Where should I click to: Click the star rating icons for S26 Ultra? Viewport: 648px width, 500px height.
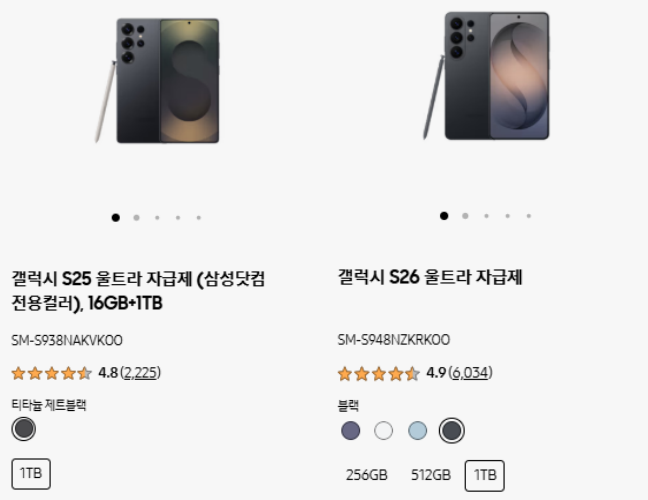[x=378, y=374]
